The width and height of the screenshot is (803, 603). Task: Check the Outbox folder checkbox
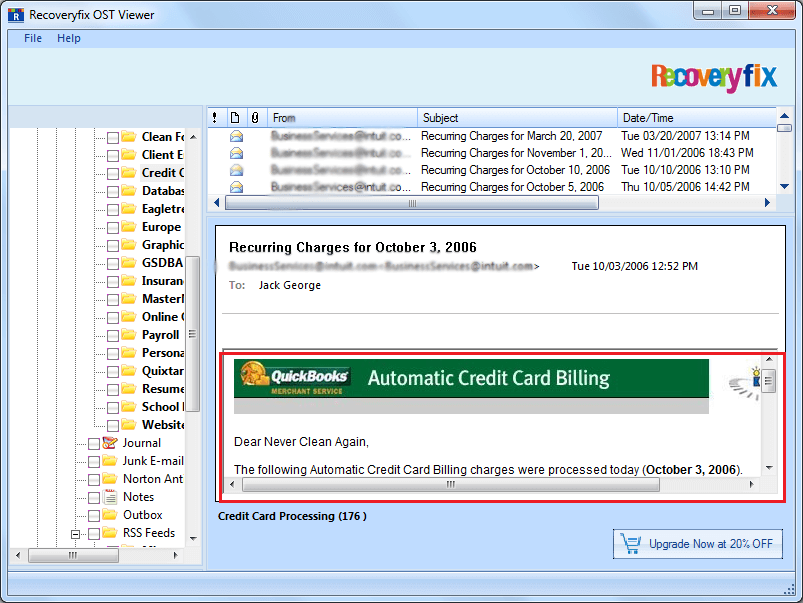coord(94,515)
